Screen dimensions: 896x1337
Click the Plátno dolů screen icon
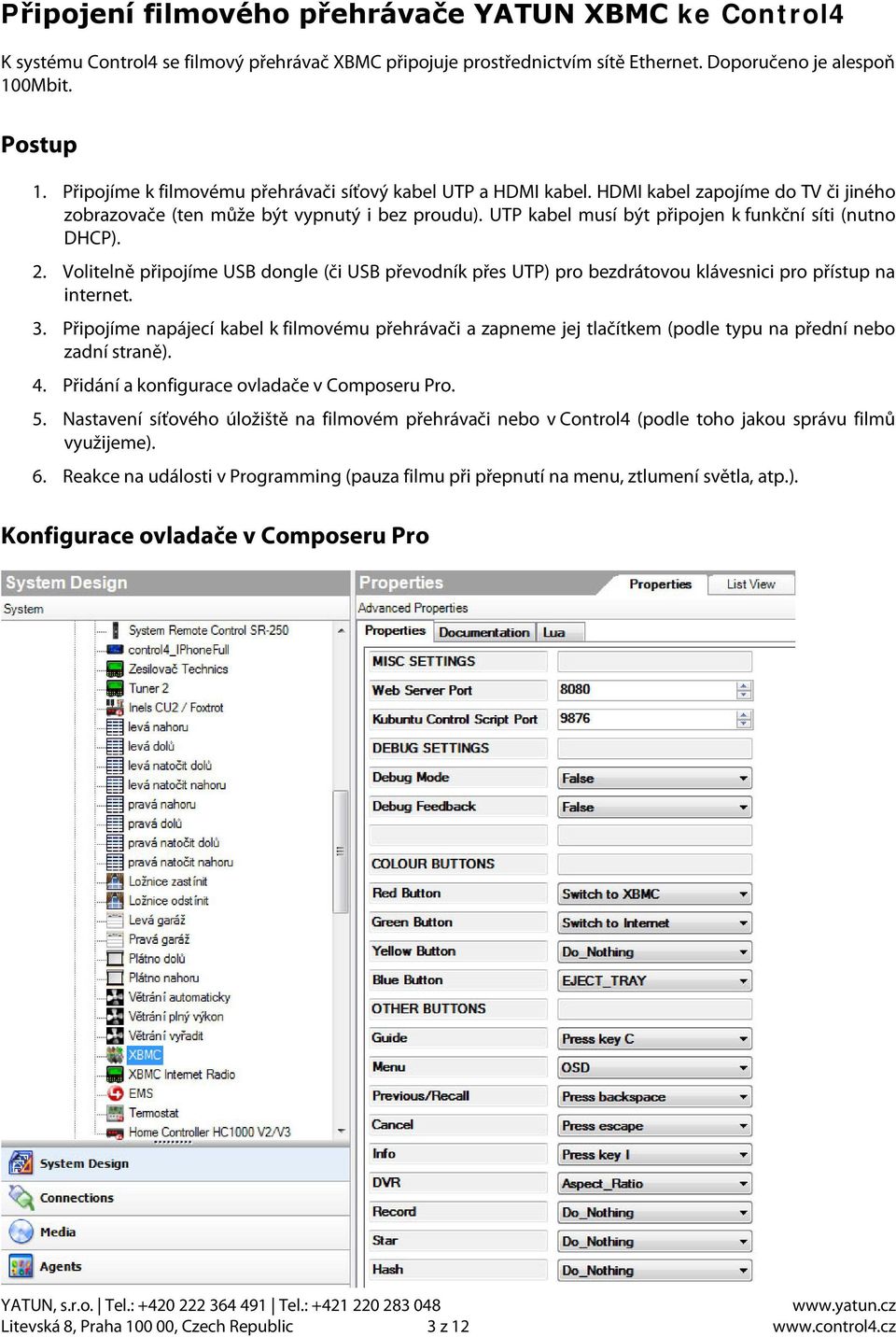(115, 959)
